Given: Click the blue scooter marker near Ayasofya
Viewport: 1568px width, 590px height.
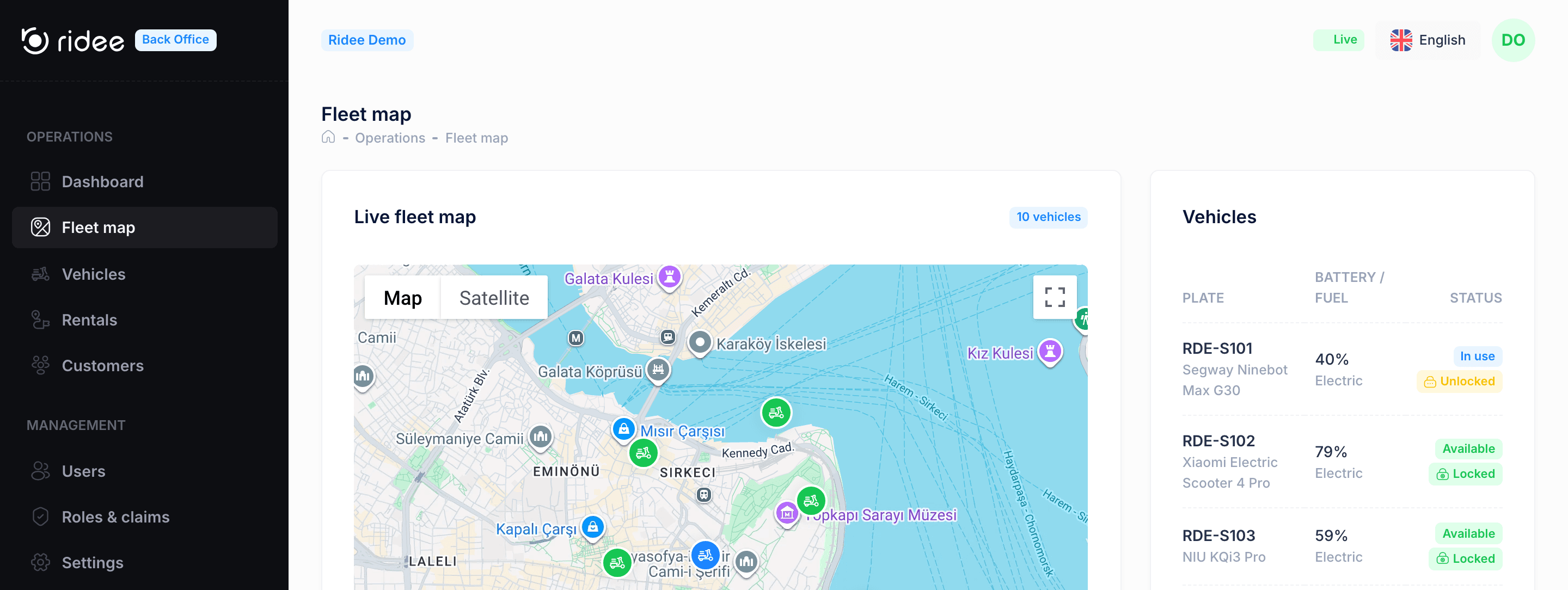Looking at the screenshot, I should (x=706, y=555).
